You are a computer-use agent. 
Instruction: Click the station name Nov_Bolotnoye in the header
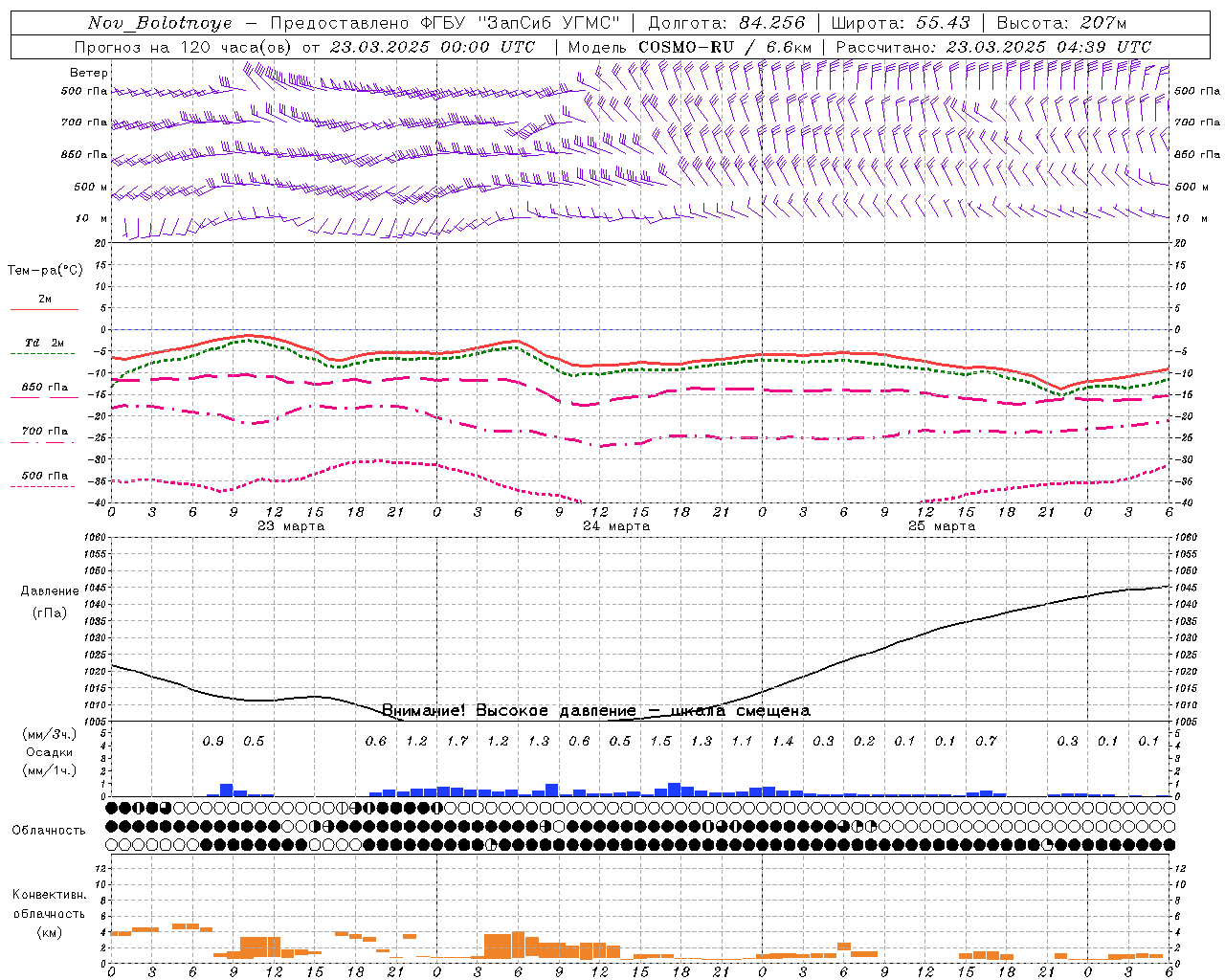(160, 23)
